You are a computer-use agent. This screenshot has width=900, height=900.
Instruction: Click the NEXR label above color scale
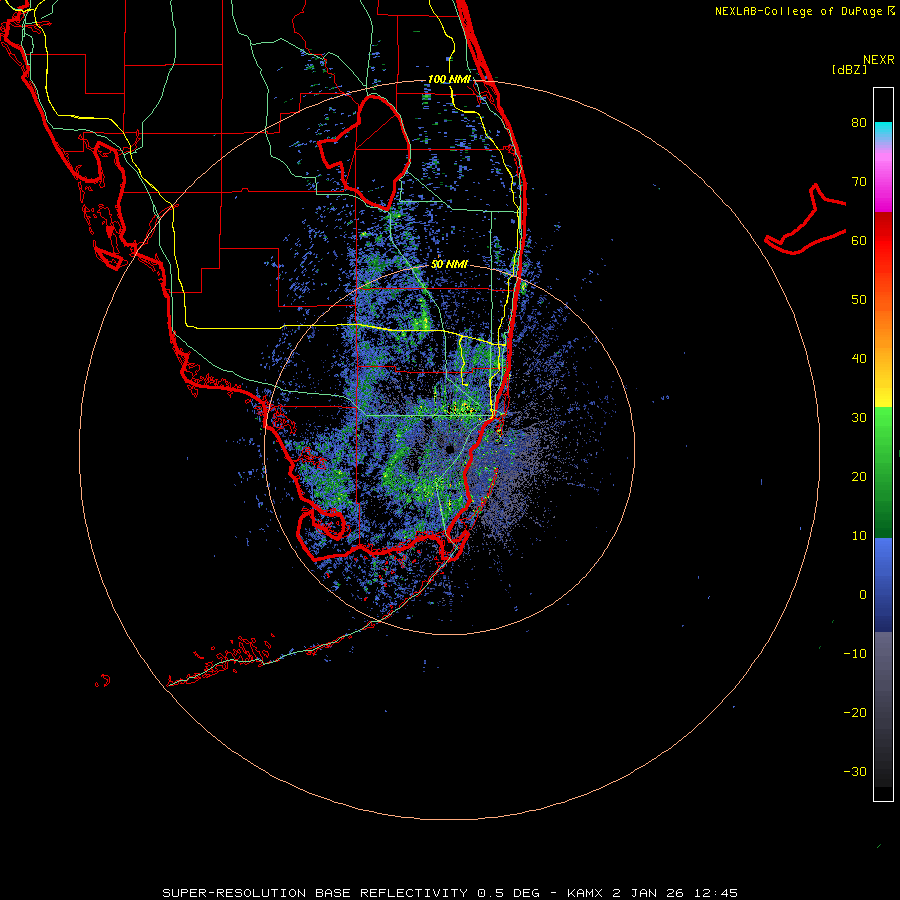click(x=879, y=60)
